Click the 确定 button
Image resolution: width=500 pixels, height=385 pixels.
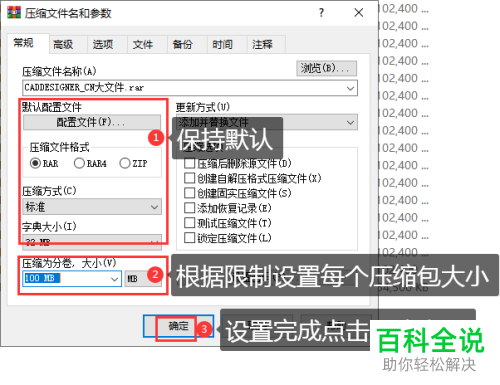click(179, 326)
